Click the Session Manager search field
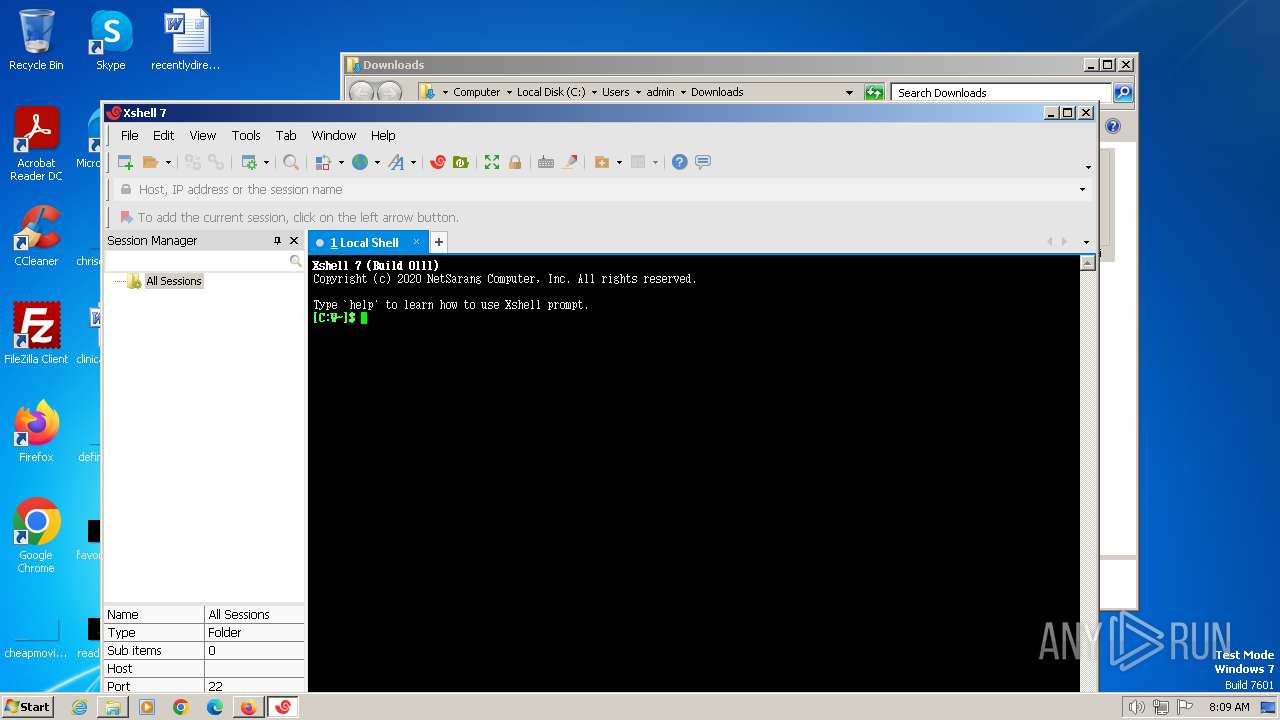The image size is (1280, 720). point(198,261)
